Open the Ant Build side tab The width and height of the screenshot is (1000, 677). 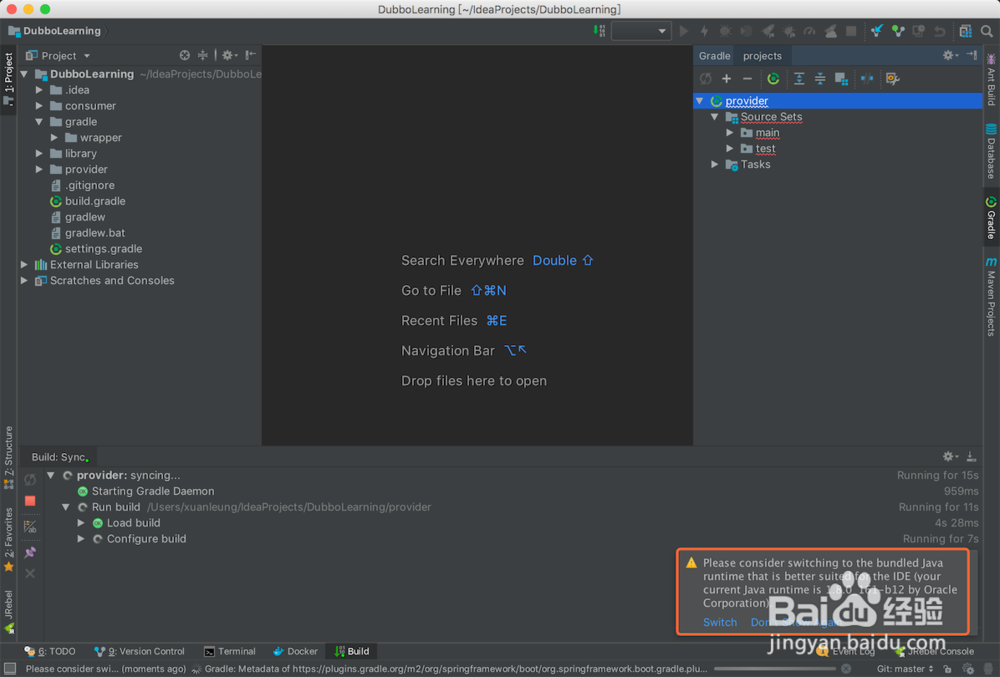(990, 80)
